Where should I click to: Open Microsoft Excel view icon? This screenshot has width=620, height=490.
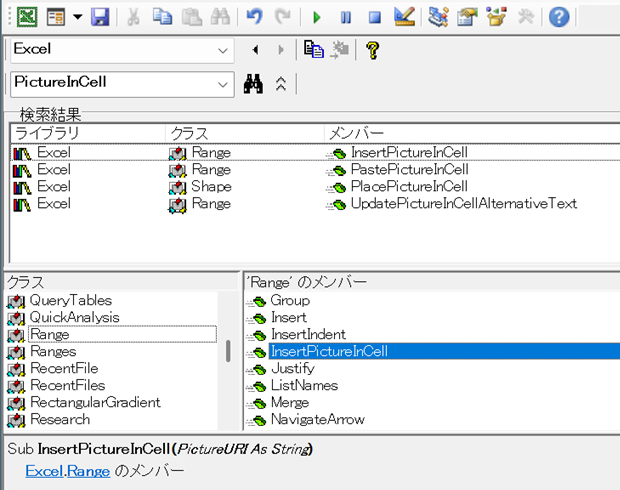(x=27, y=17)
